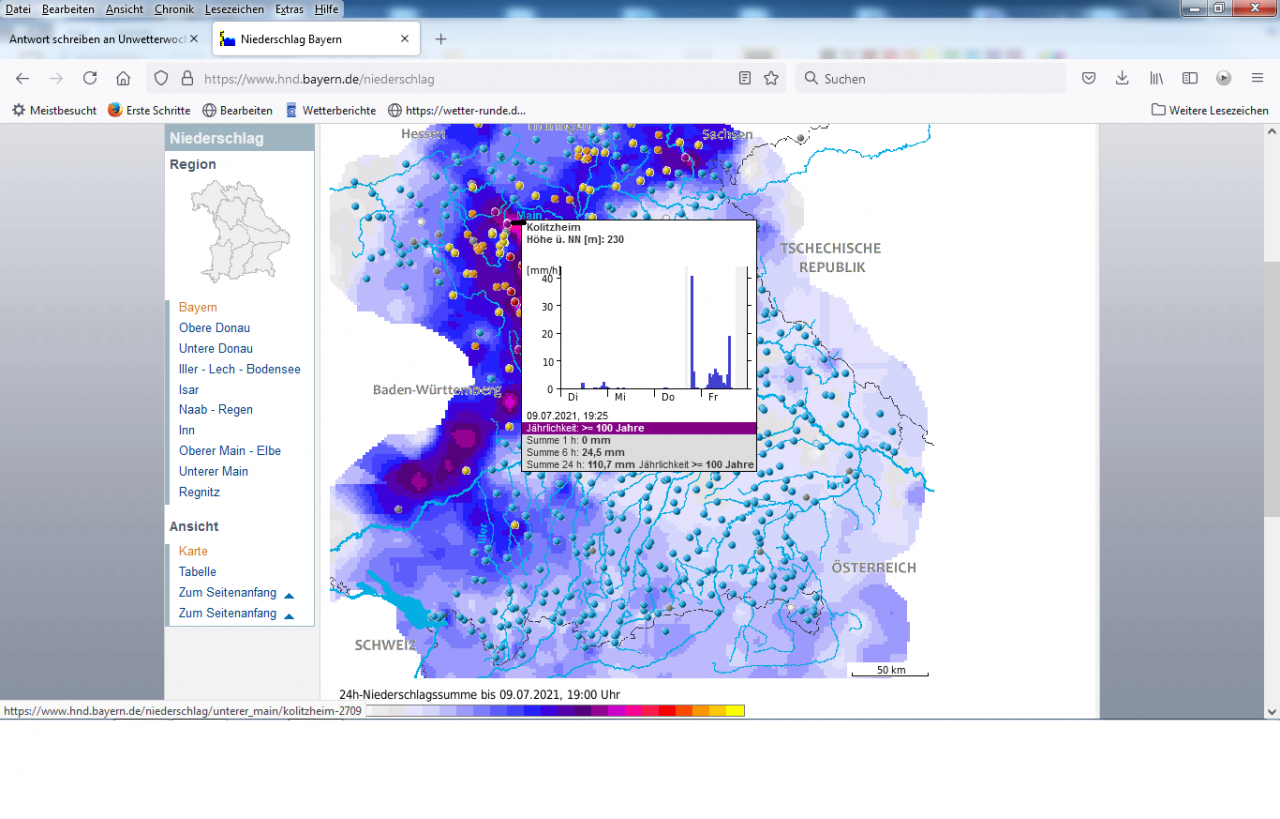The image size is (1280, 819).
Task: Open the Lesezeichen menu
Action: click(234, 9)
